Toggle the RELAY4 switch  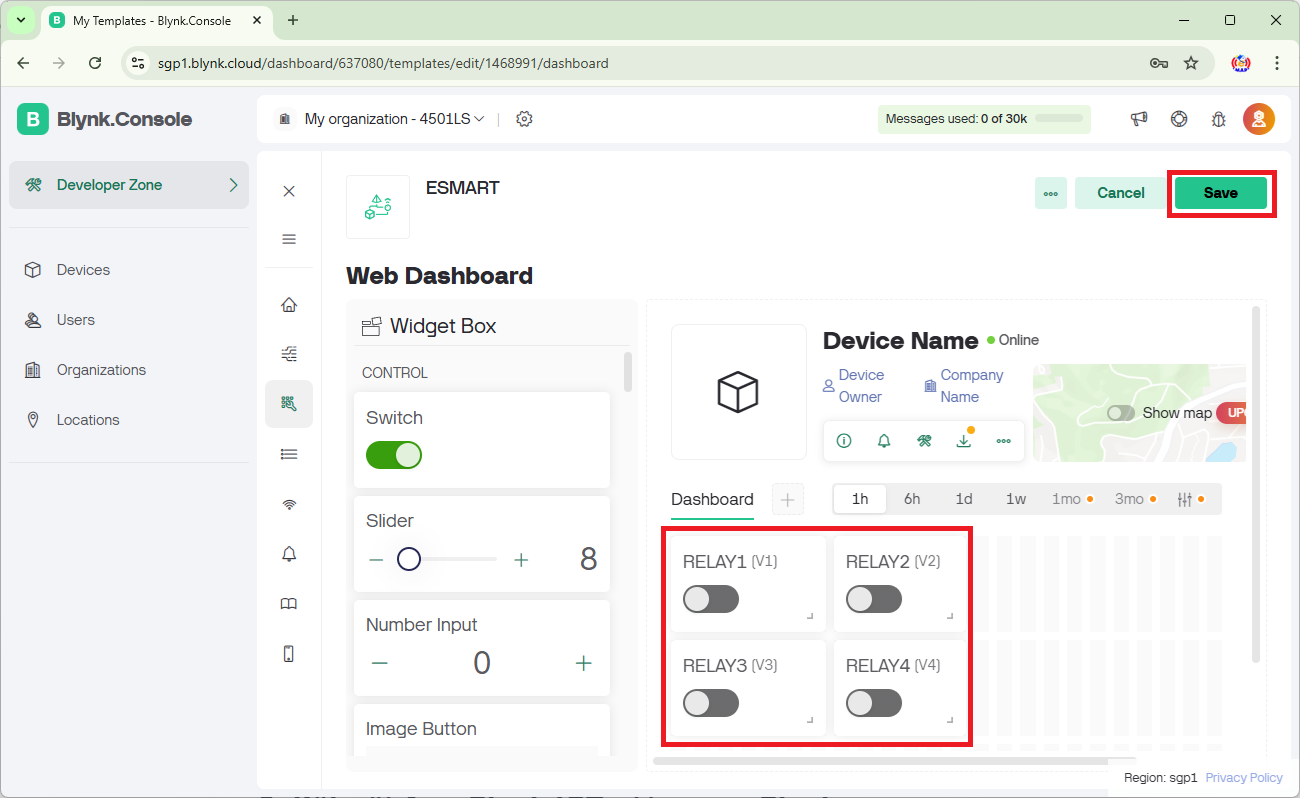(874, 703)
